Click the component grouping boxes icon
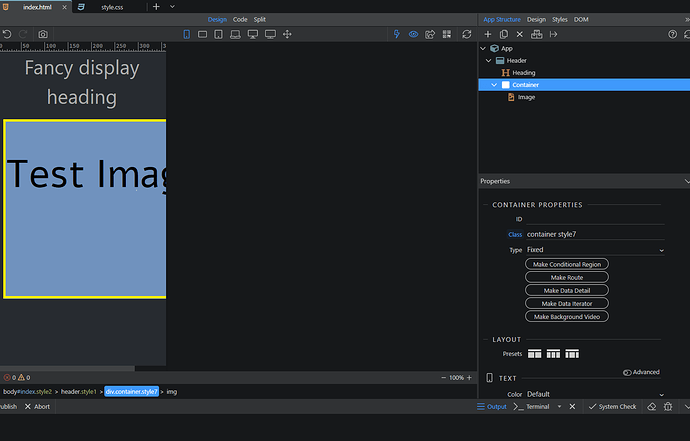The image size is (690, 441). coord(536,34)
